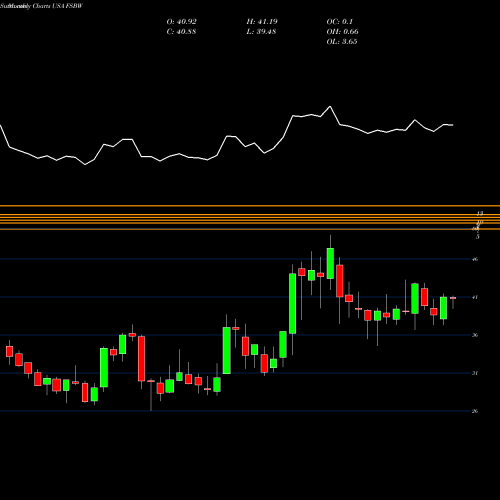Select the OC: 0.1 reading
Viewport: 500px width, 500px height.
339,22
